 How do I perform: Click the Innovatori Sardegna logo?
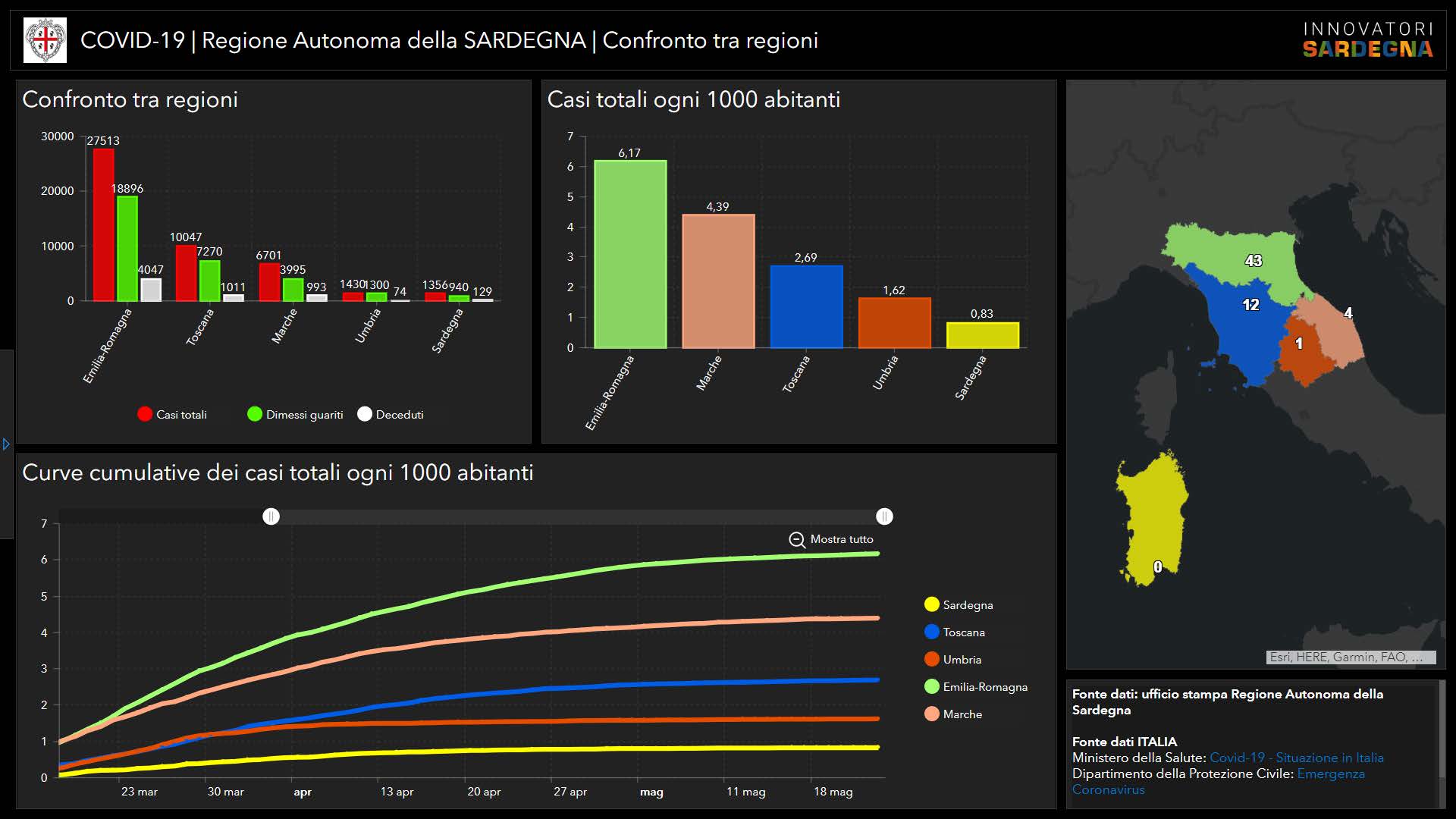[1367, 40]
